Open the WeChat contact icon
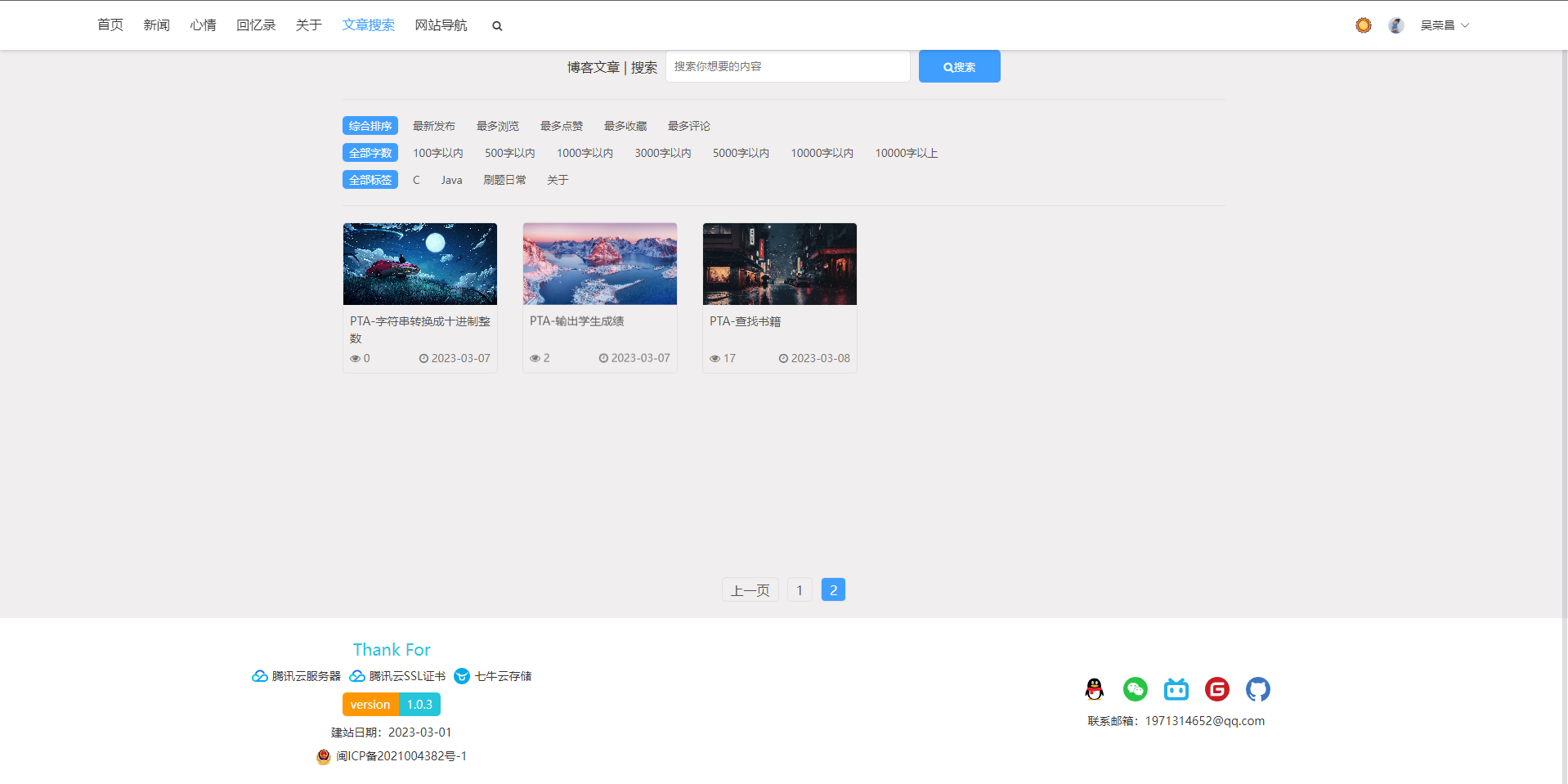 1136,689
